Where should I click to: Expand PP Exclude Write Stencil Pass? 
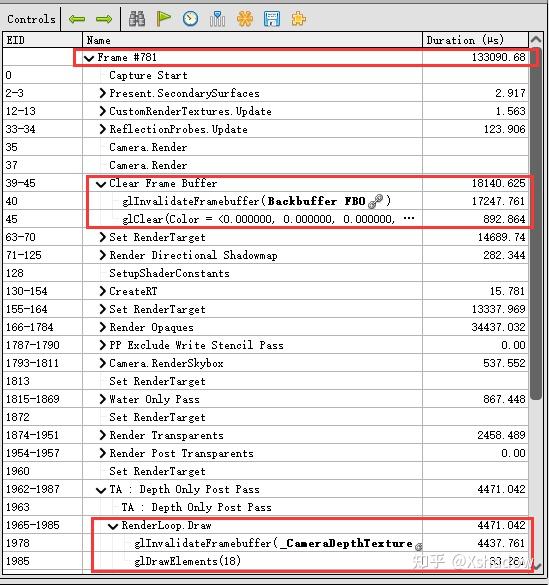coord(103,345)
